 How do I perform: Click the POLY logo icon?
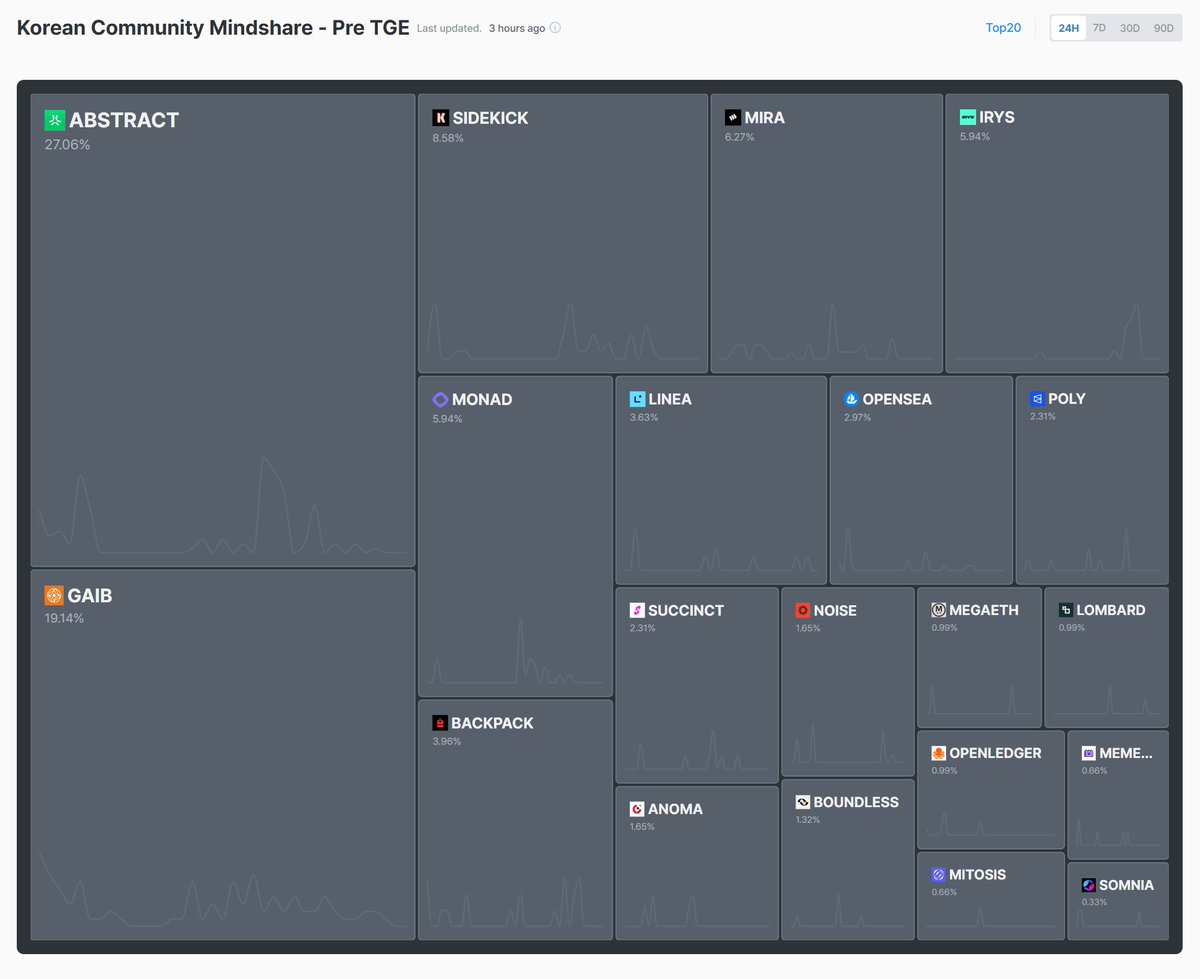tap(1037, 399)
